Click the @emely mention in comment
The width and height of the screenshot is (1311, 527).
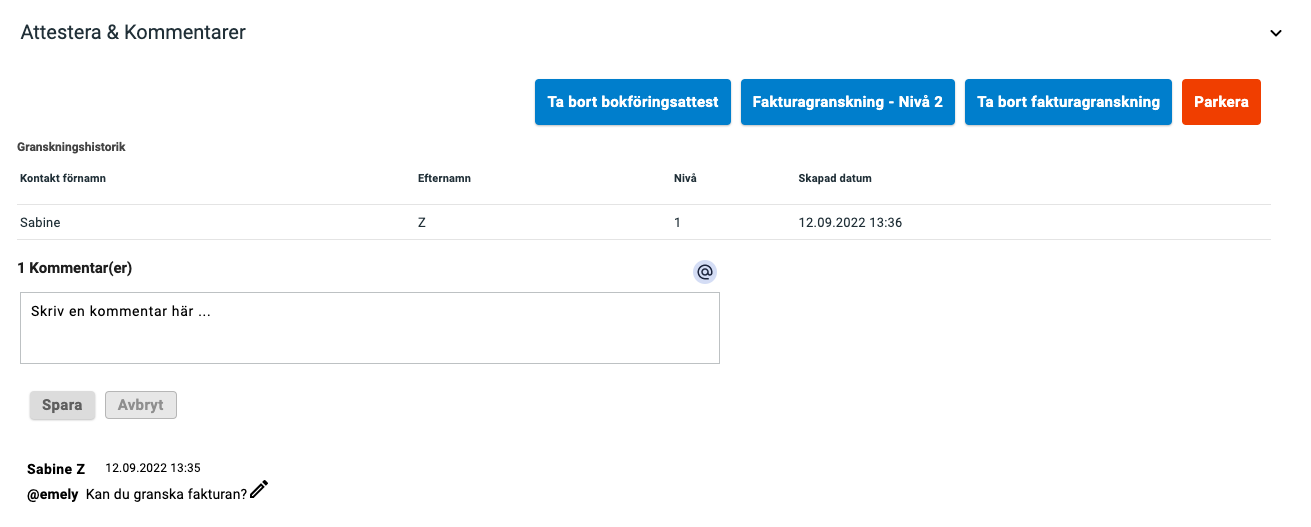pos(53,495)
